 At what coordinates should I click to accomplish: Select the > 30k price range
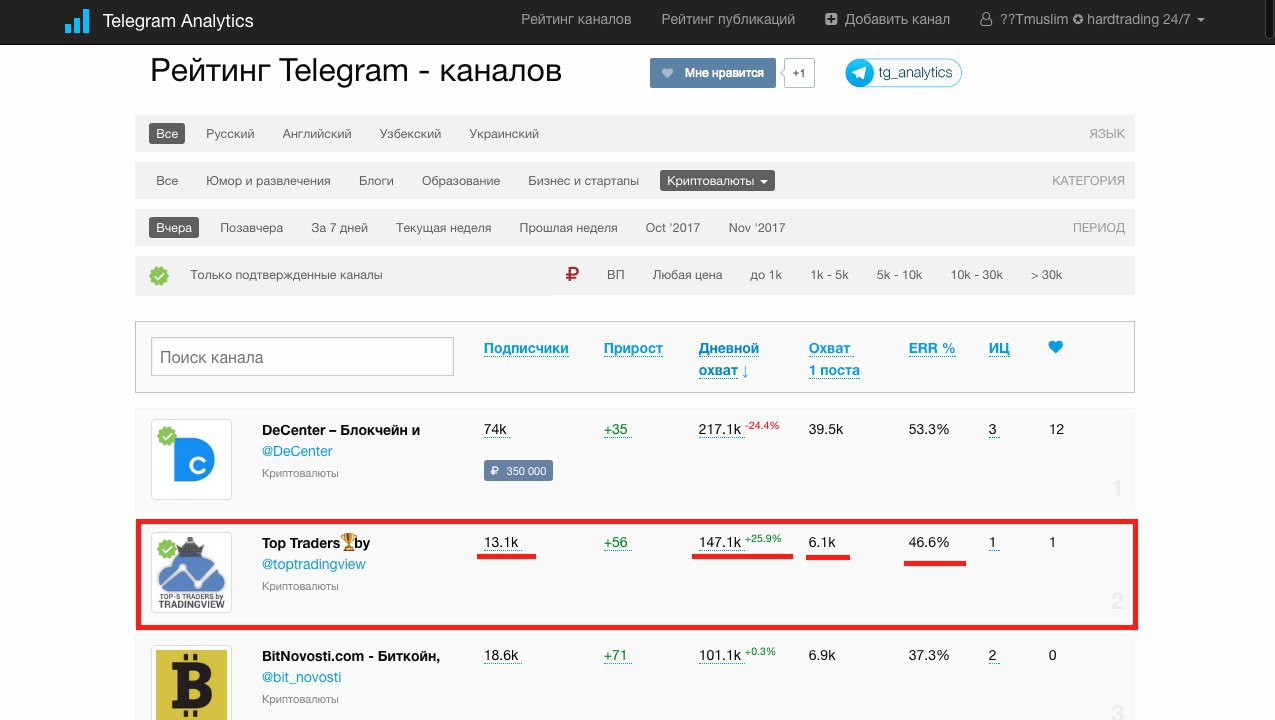pos(1046,275)
